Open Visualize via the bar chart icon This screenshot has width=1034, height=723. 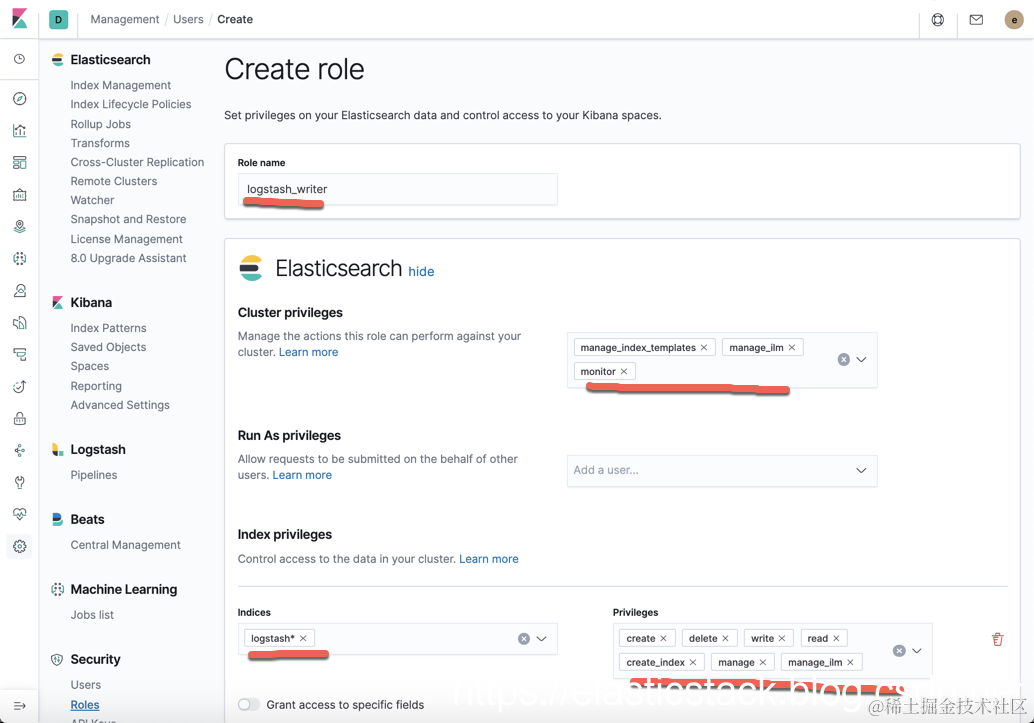(20, 131)
